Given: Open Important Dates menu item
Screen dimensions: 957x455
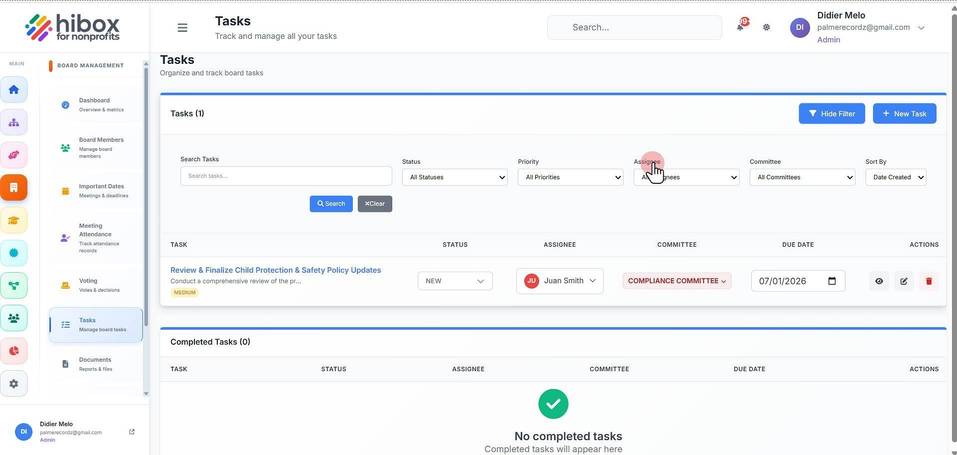Looking at the screenshot, I should (96, 191).
